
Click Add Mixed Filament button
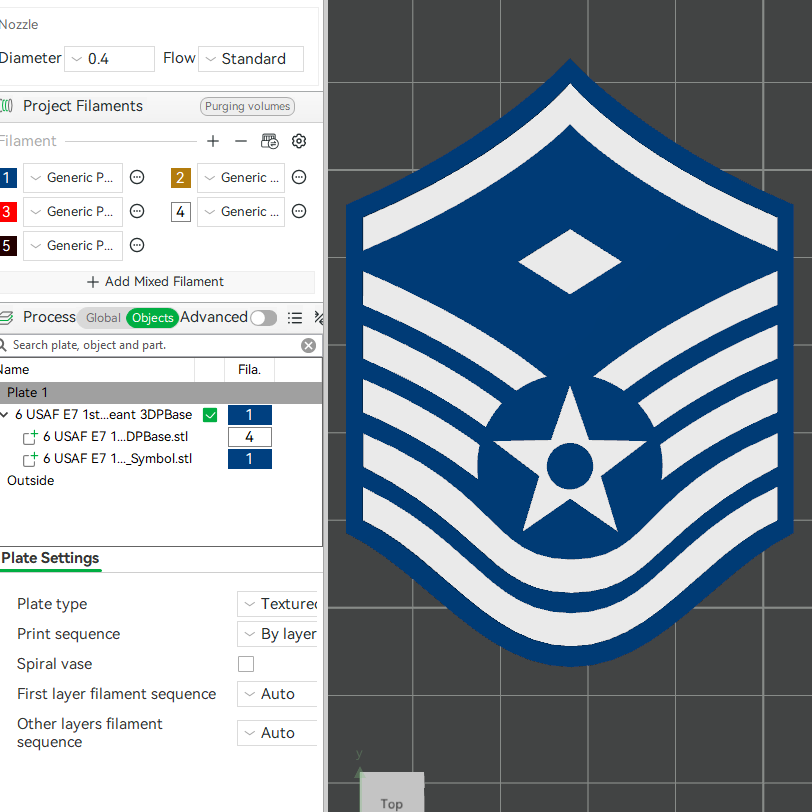coord(156,282)
